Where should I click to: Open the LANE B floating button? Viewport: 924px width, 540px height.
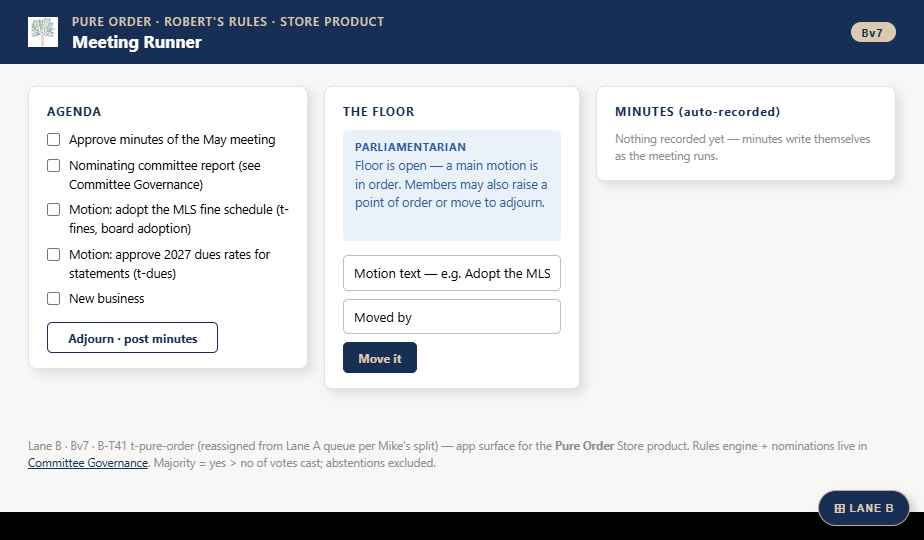(x=864, y=508)
